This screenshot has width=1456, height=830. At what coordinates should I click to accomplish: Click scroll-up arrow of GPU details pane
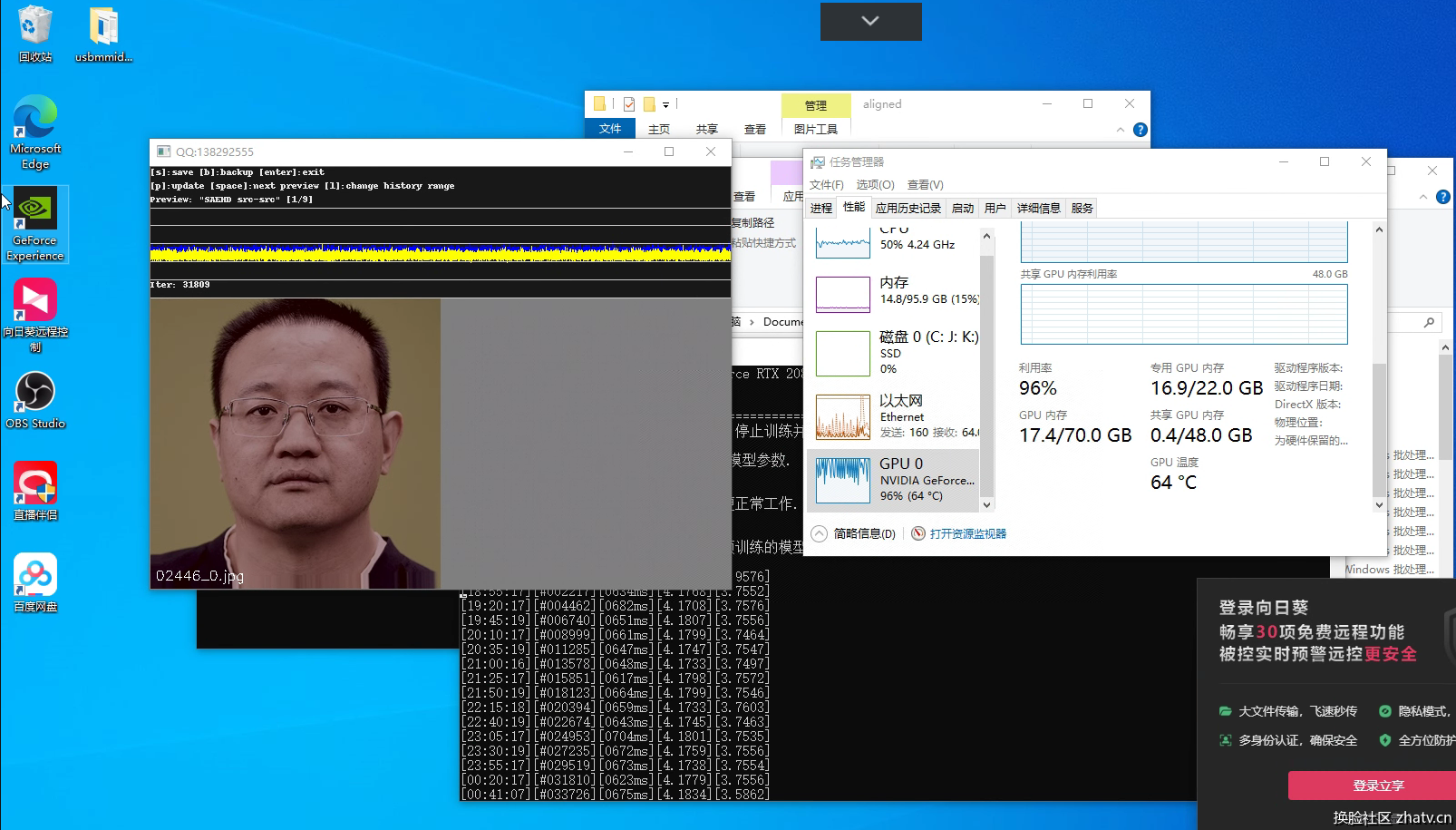[x=1379, y=229]
